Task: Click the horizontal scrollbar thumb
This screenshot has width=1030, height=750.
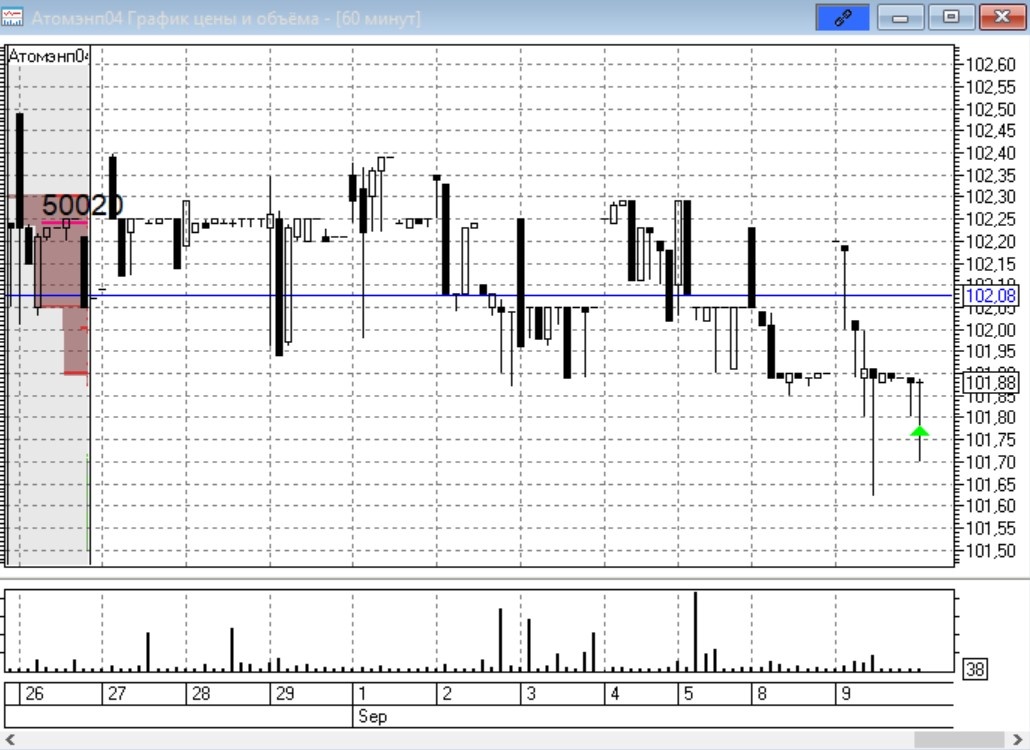Action: click(959, 740)
